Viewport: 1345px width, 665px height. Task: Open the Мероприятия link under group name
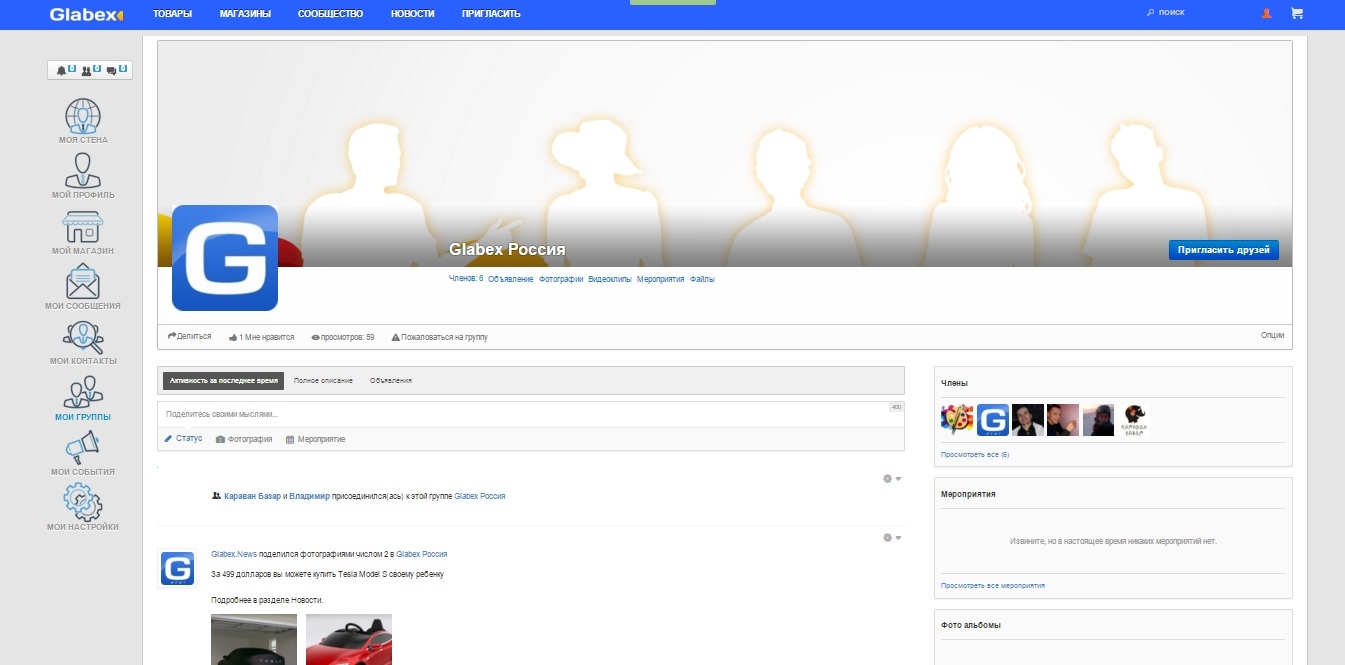(x=661, y=279)
